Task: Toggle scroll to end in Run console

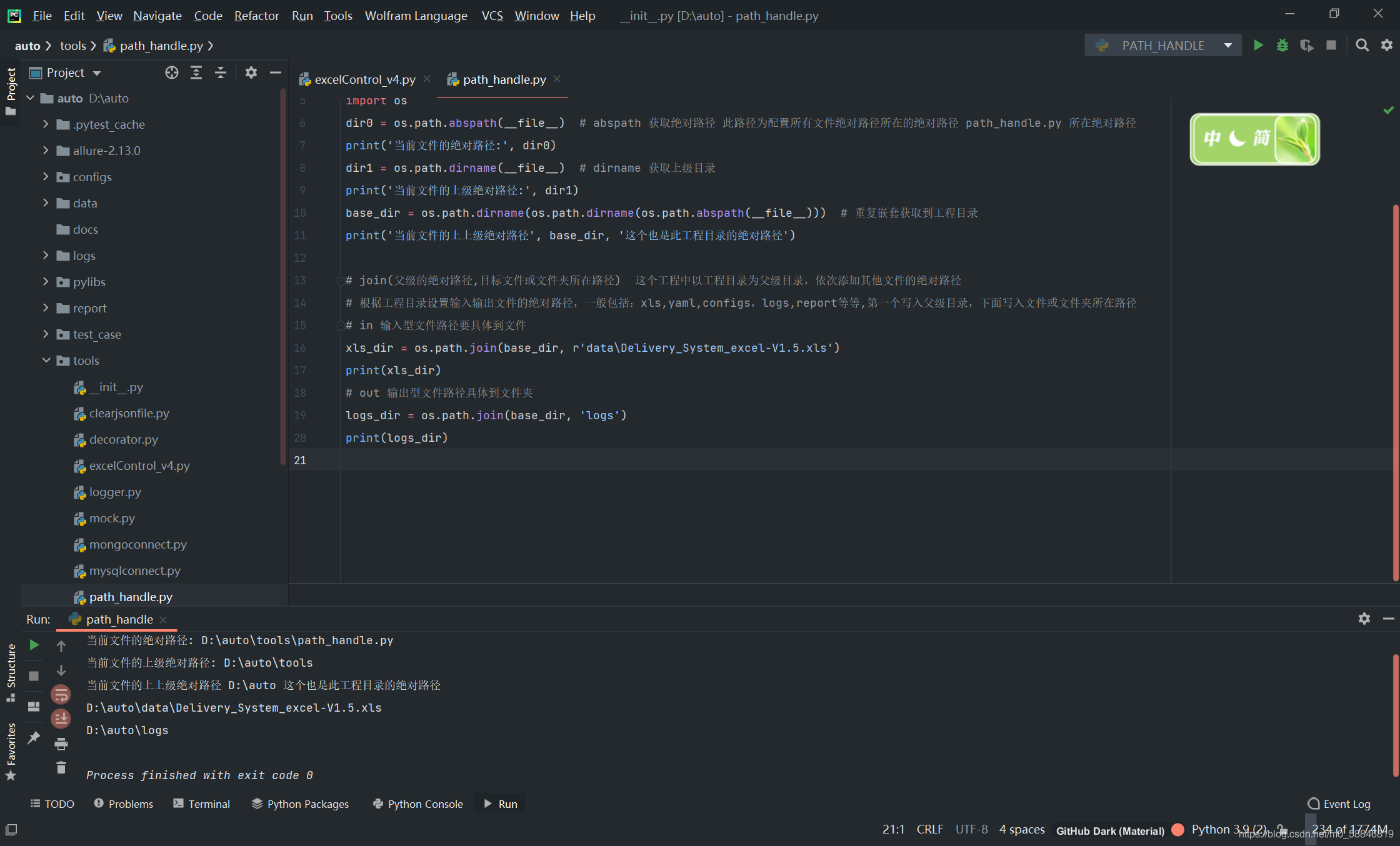Action: 61,719
